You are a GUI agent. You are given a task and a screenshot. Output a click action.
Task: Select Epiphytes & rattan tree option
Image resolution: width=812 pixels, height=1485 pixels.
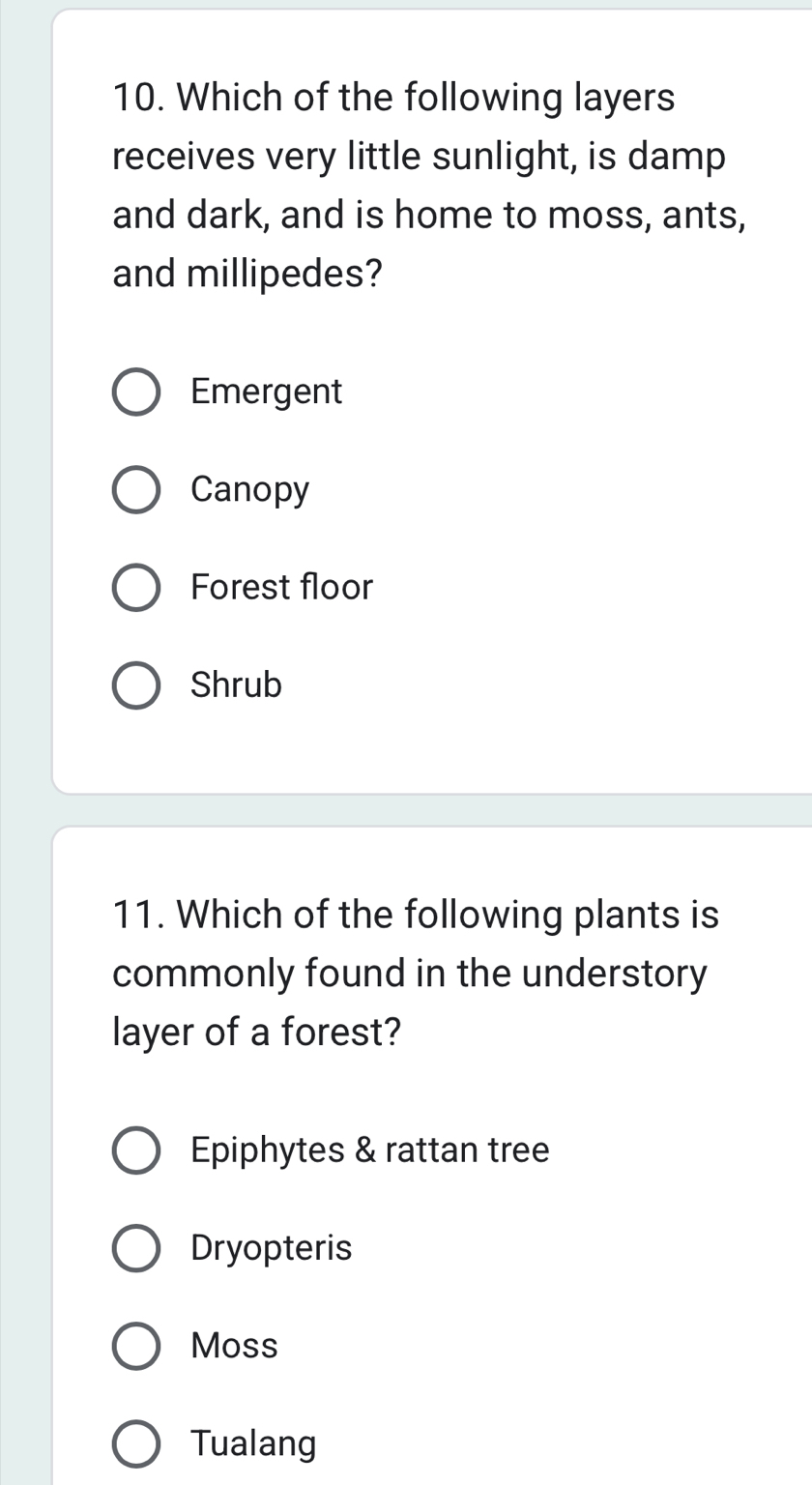point(136,1149)
